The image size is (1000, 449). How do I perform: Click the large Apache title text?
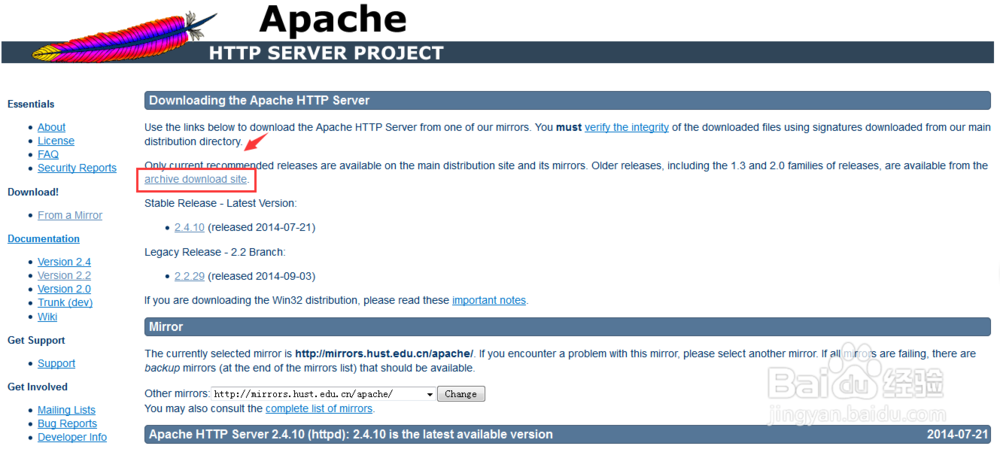click(x=333, y=18)
